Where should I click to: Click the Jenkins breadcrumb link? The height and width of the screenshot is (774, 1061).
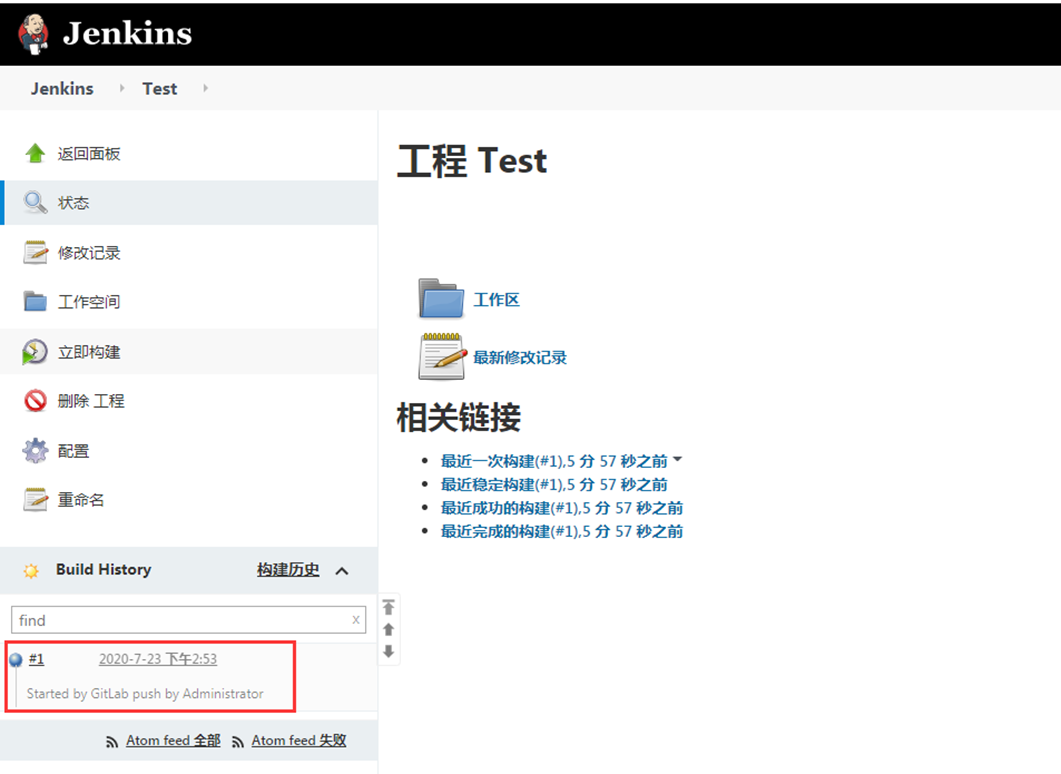tap(62, 89)
